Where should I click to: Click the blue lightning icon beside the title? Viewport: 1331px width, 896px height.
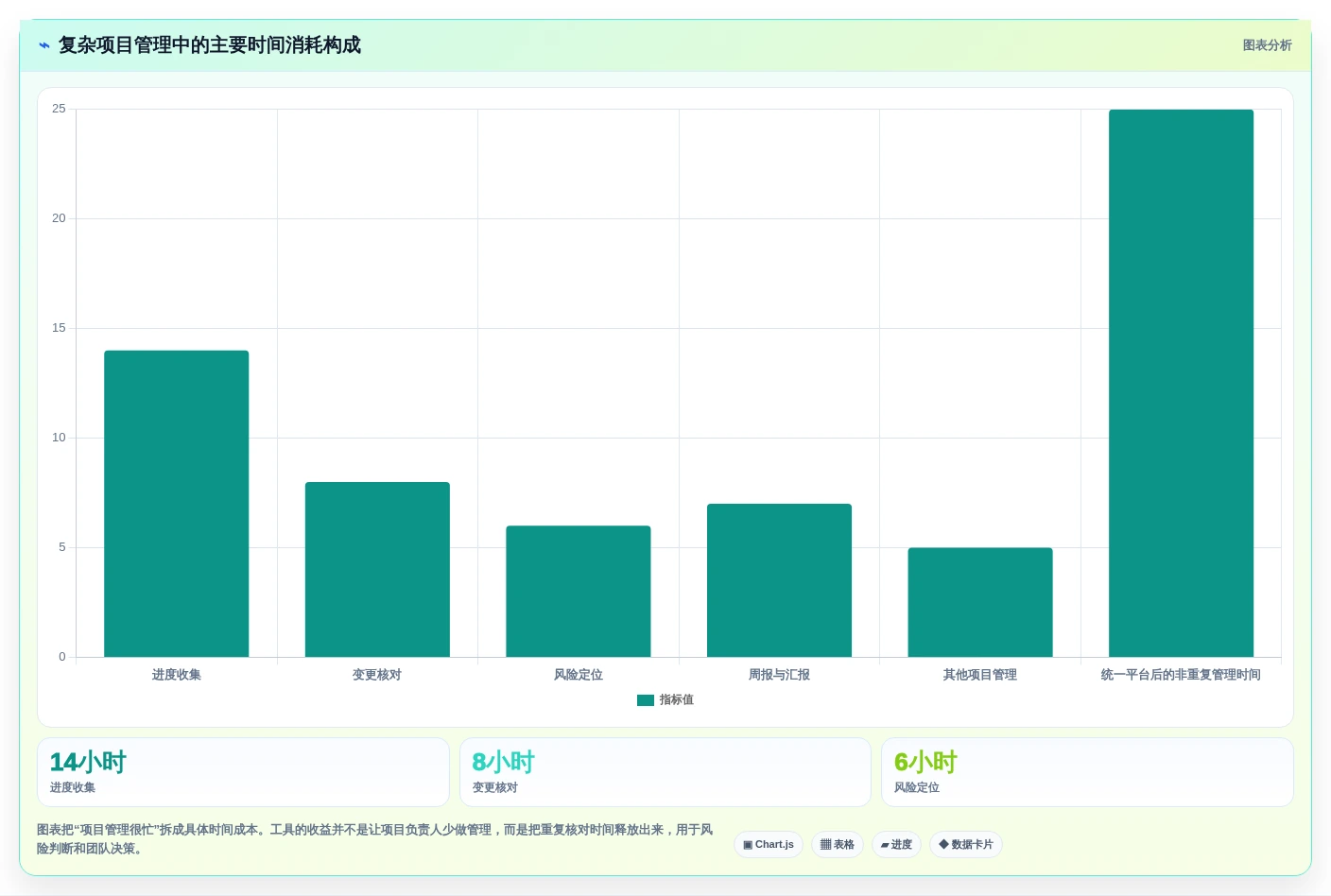43,45
